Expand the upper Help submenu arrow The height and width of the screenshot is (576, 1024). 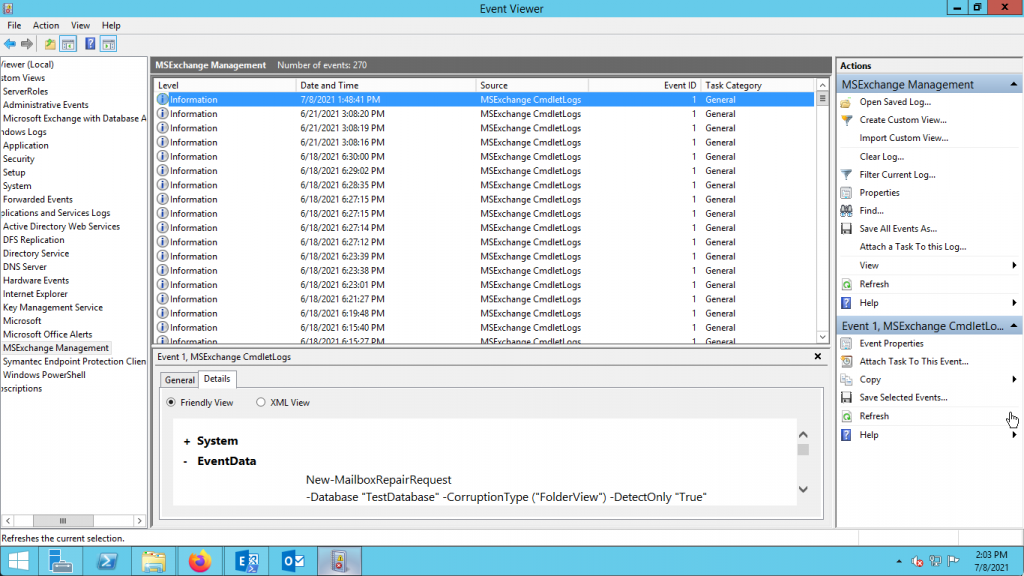(1014, 303)
